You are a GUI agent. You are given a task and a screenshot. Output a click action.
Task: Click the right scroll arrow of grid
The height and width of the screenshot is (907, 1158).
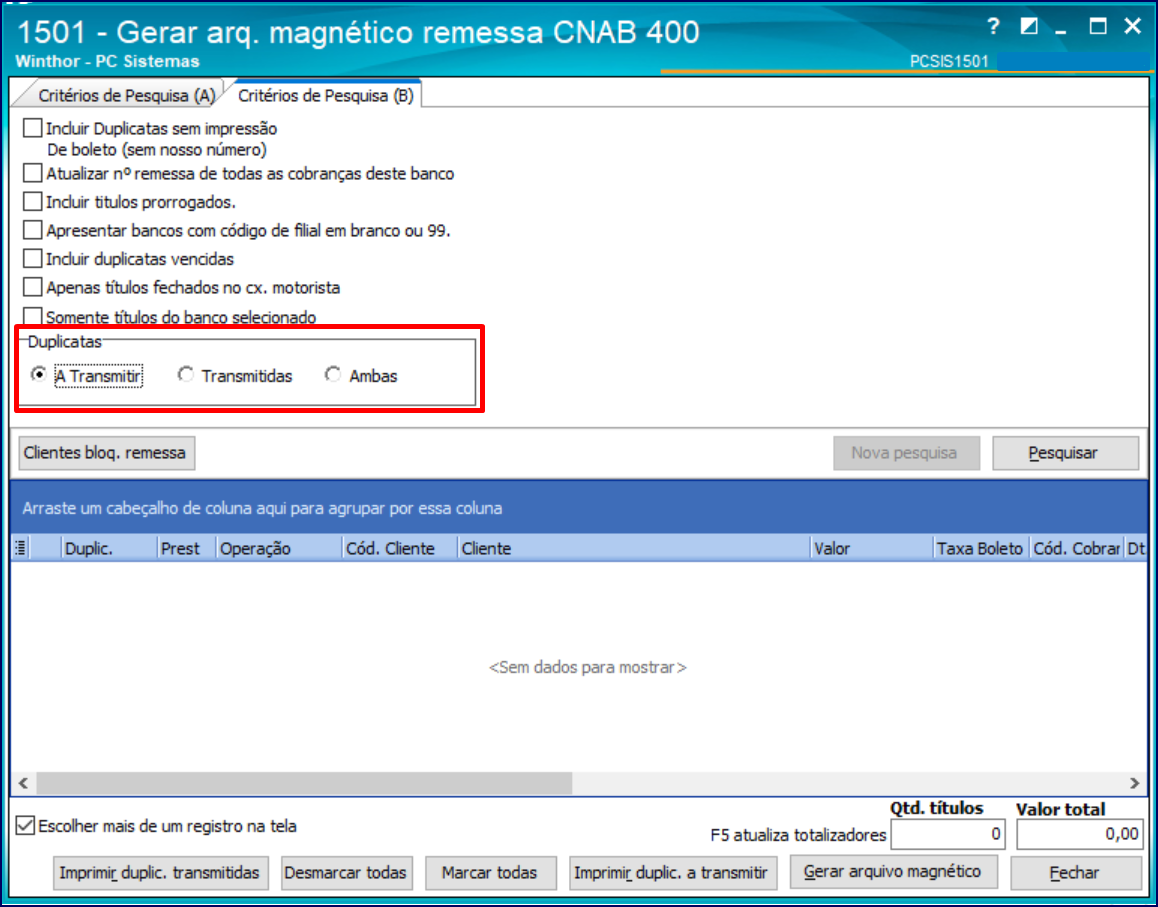tap(1134, 783)
